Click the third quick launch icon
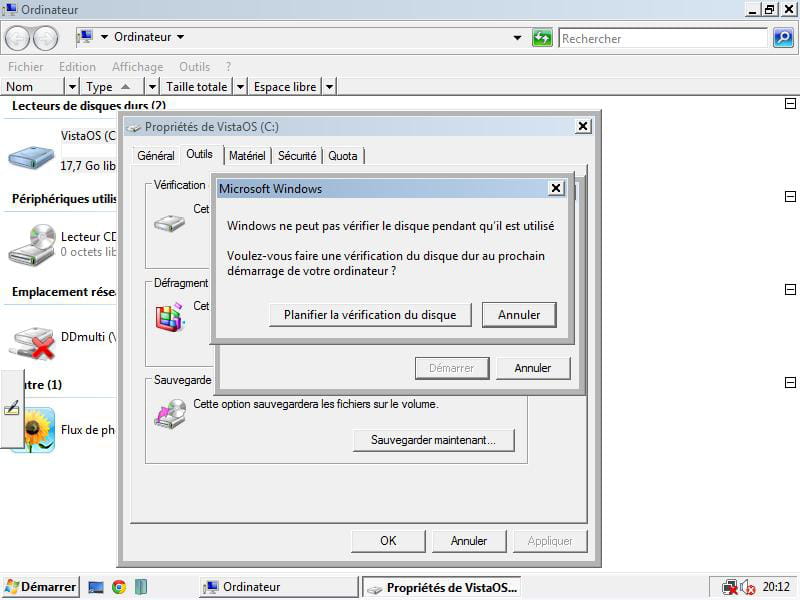The height and width of the screenshot is (600, 800). point(141,587)
